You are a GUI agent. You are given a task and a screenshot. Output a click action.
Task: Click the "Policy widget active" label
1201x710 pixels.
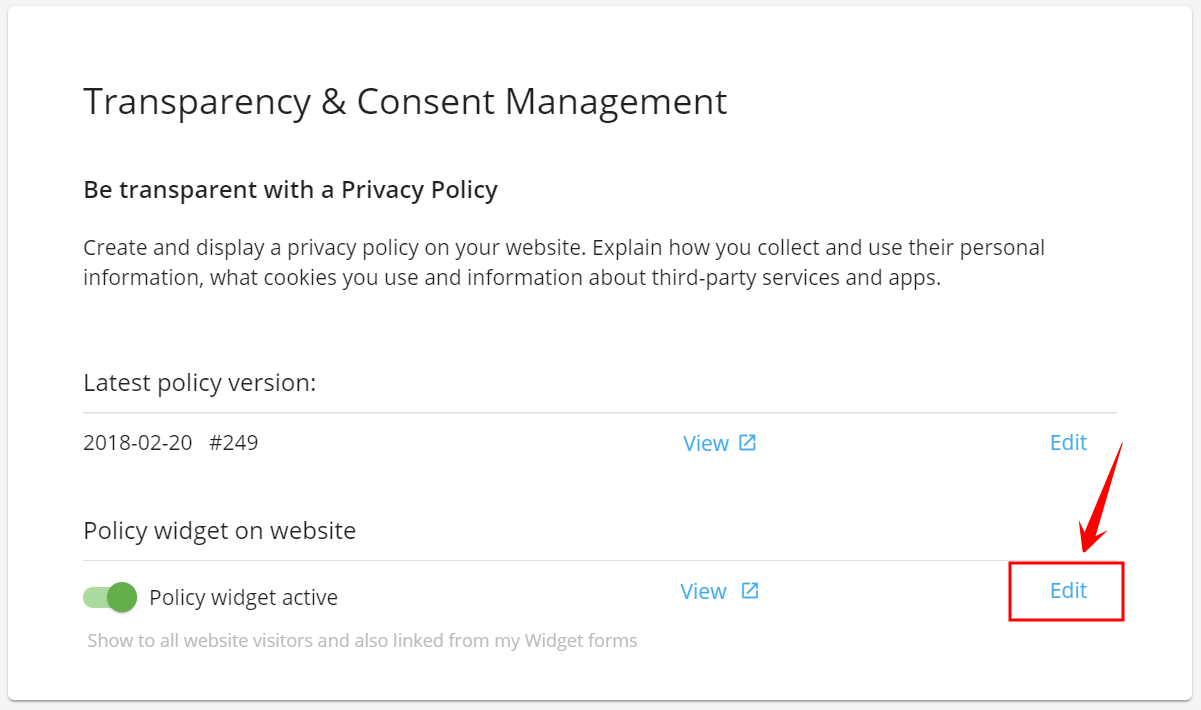coord(243,598)
